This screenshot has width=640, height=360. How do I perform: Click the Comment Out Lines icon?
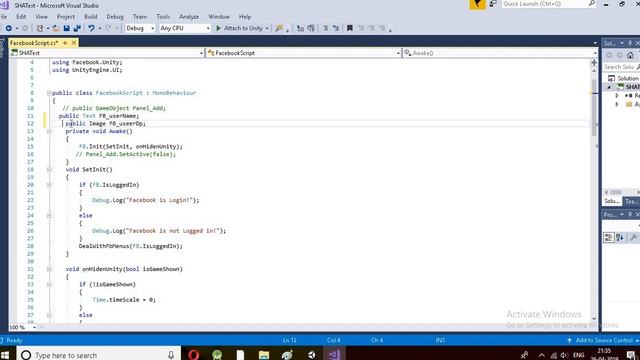click(x=300, y=28)
